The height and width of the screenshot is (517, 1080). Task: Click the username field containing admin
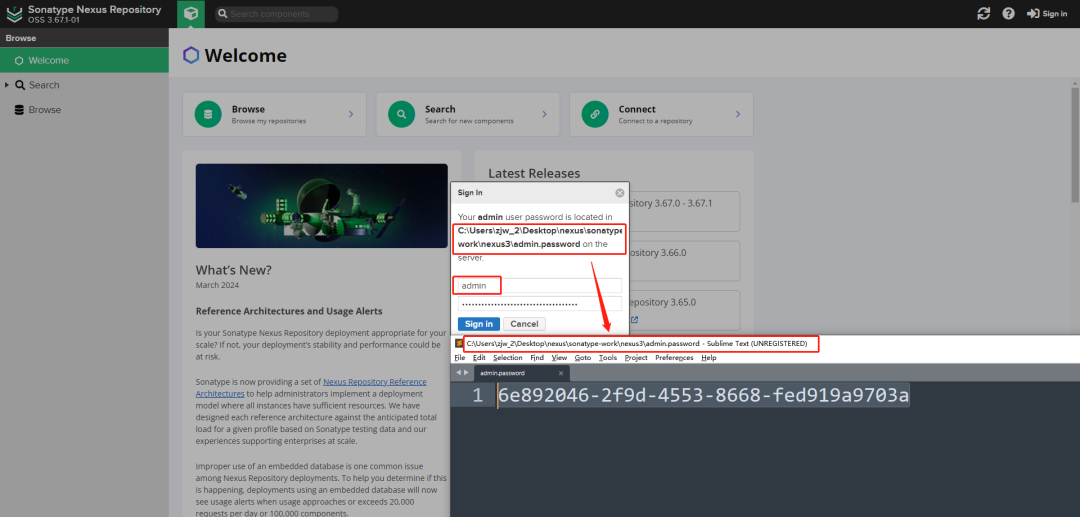(x=540, y=285)
